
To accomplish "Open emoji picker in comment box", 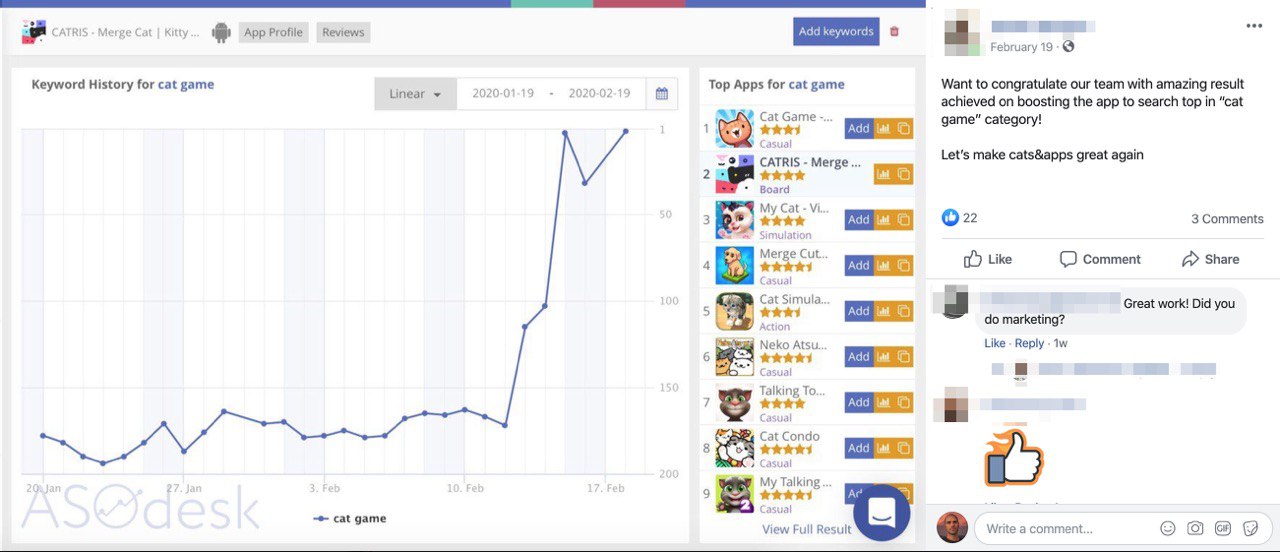I will [1167, 528].
